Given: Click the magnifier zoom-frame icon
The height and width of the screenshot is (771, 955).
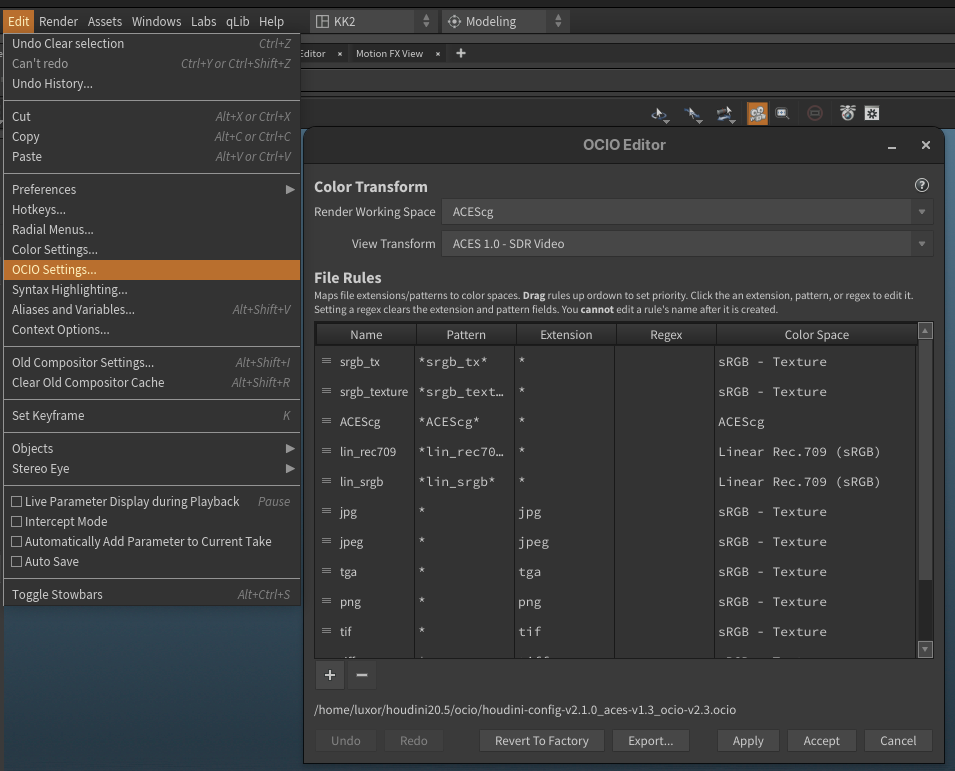Looking at the screenshot, I should (782, 113).
